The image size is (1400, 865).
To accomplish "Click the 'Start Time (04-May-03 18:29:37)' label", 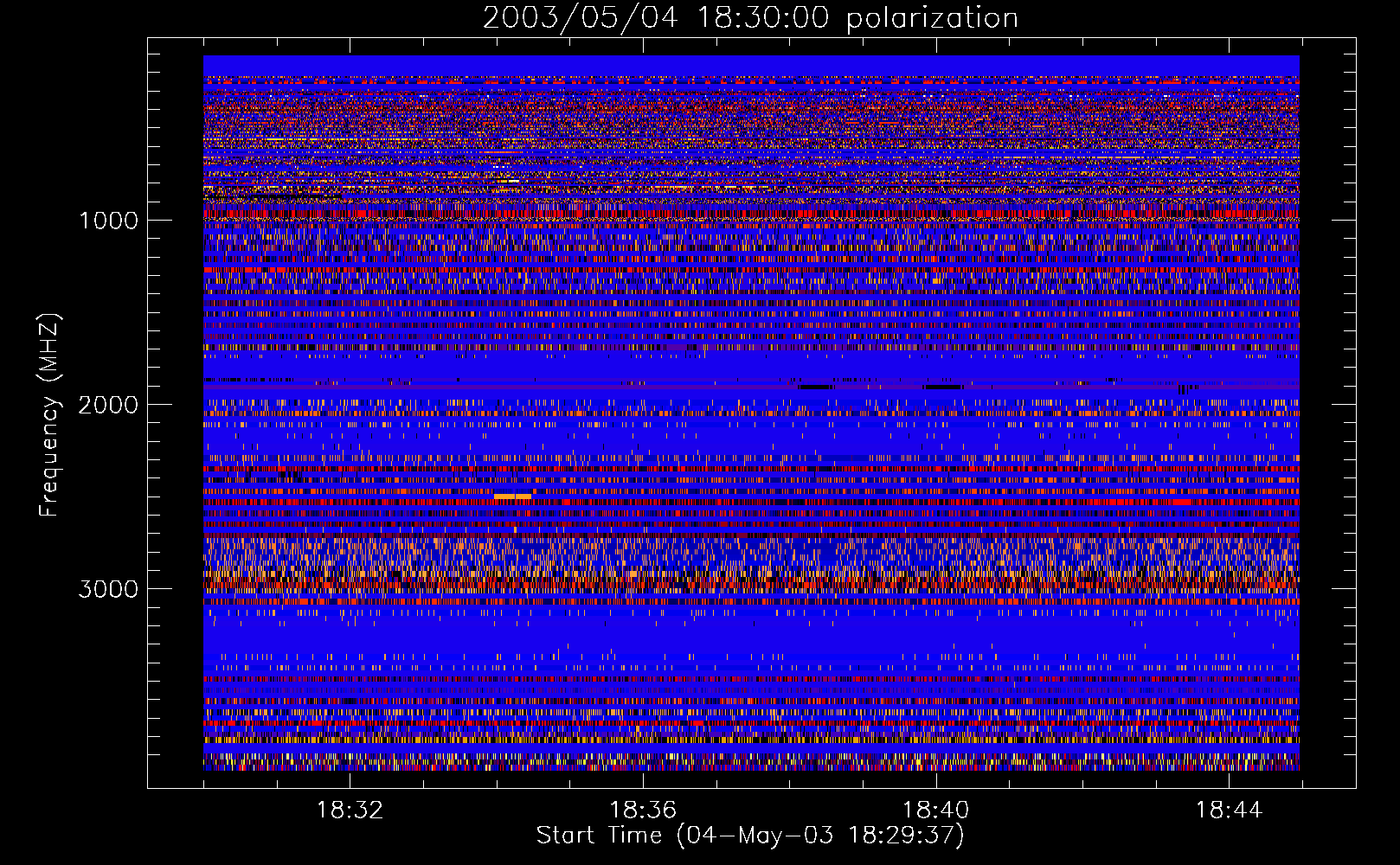I will (x=750, y=836).
